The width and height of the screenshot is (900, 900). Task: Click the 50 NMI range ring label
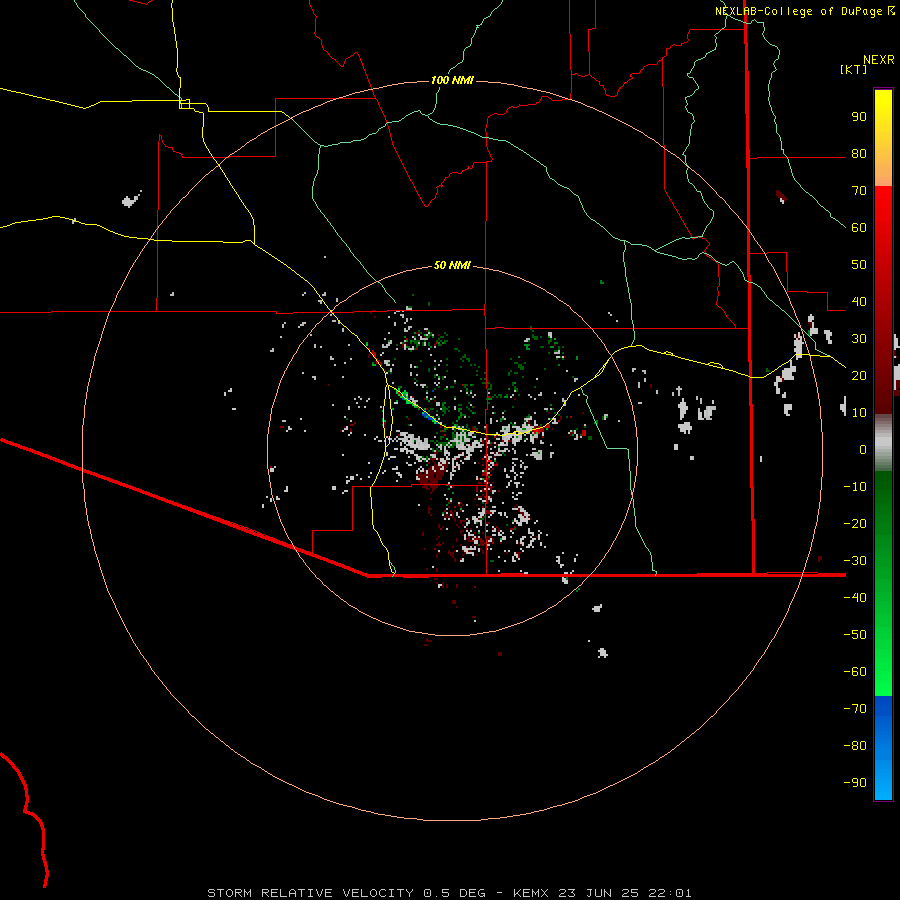click(452, 265)
